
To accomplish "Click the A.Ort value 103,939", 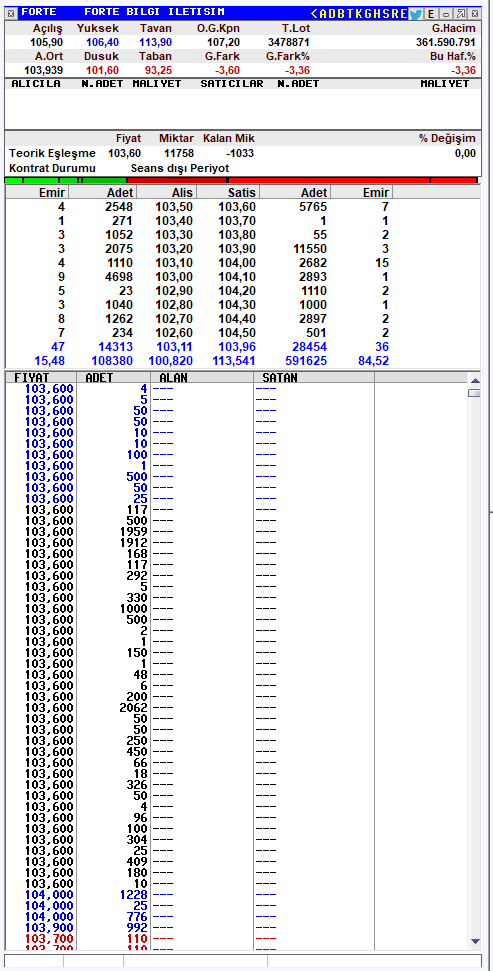I will coord(43,70).
